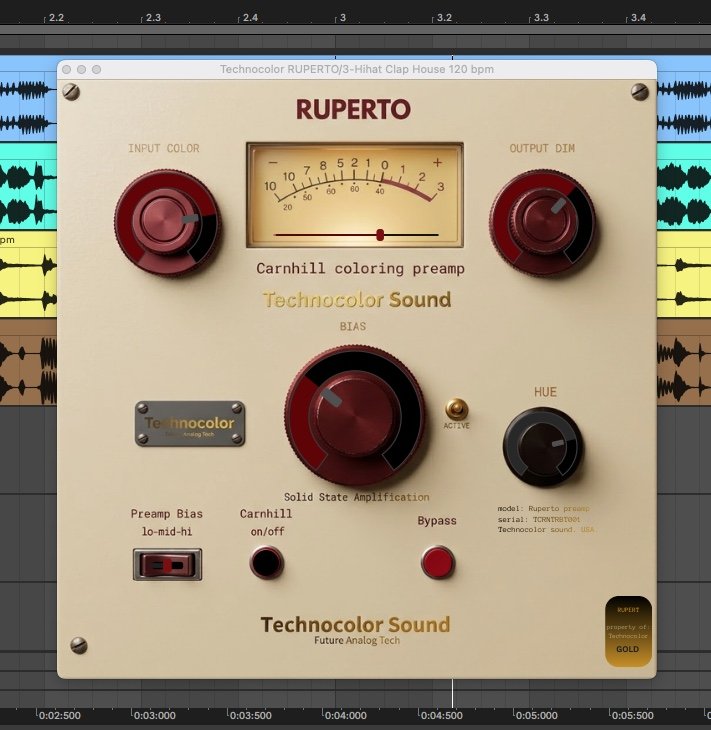The image size is (711, 730).
Task: Click 3.2 marker on the top ruler
Action: [444, 18]
